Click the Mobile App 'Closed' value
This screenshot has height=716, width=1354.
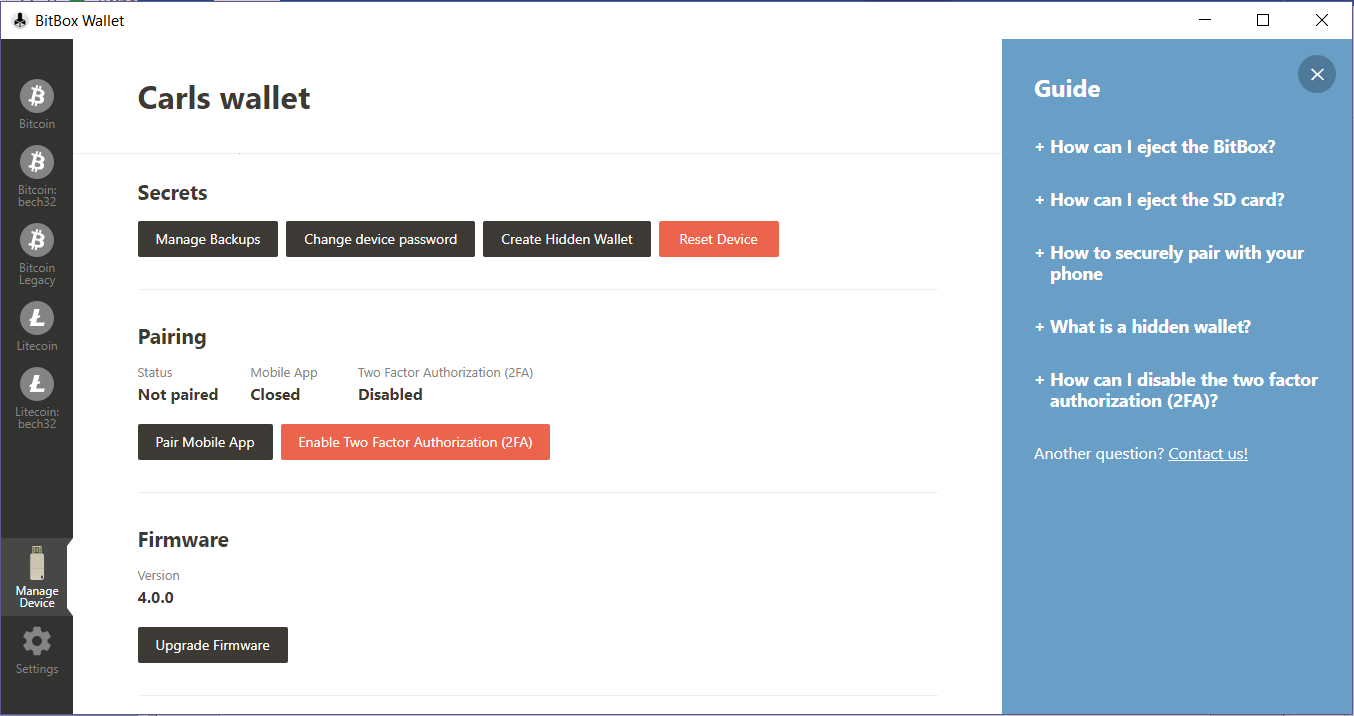point(275,395)
